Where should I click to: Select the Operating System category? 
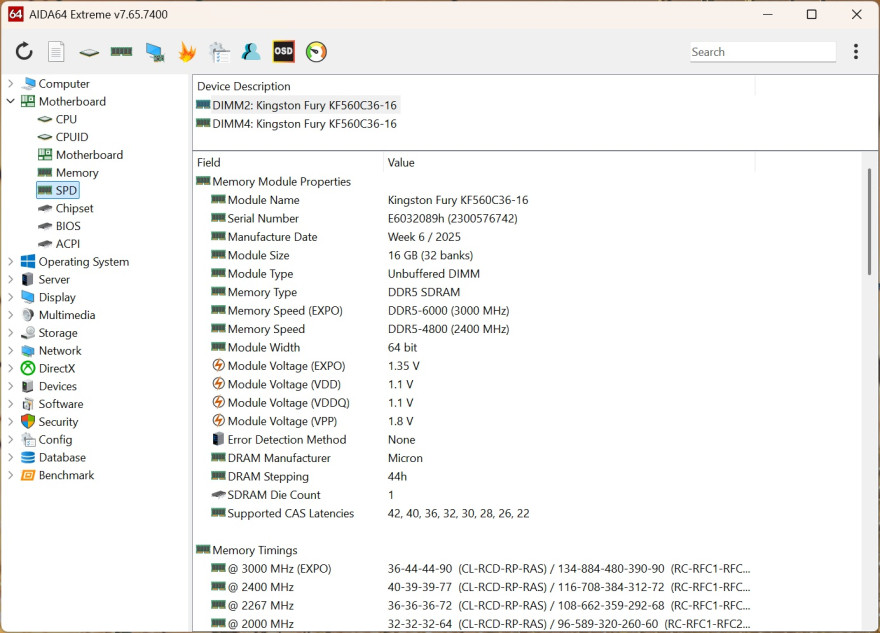pyautogui.click(x=75, y=262)
